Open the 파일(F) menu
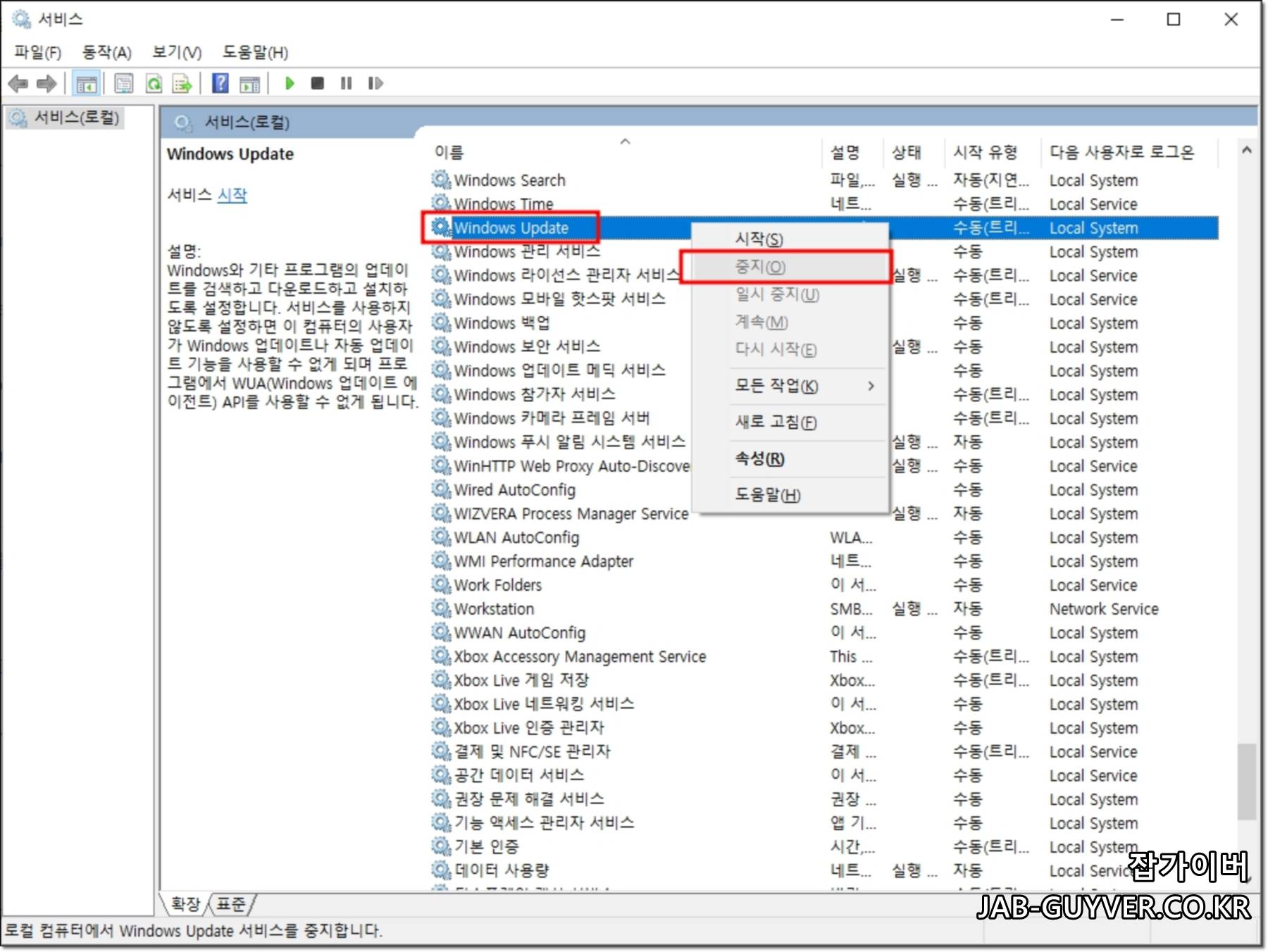Viewport: 1268px width, 952px height. (37, 52)
